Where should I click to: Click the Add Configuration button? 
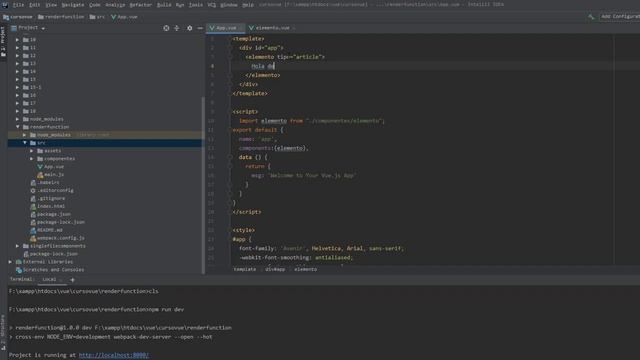tap(620, 17)
